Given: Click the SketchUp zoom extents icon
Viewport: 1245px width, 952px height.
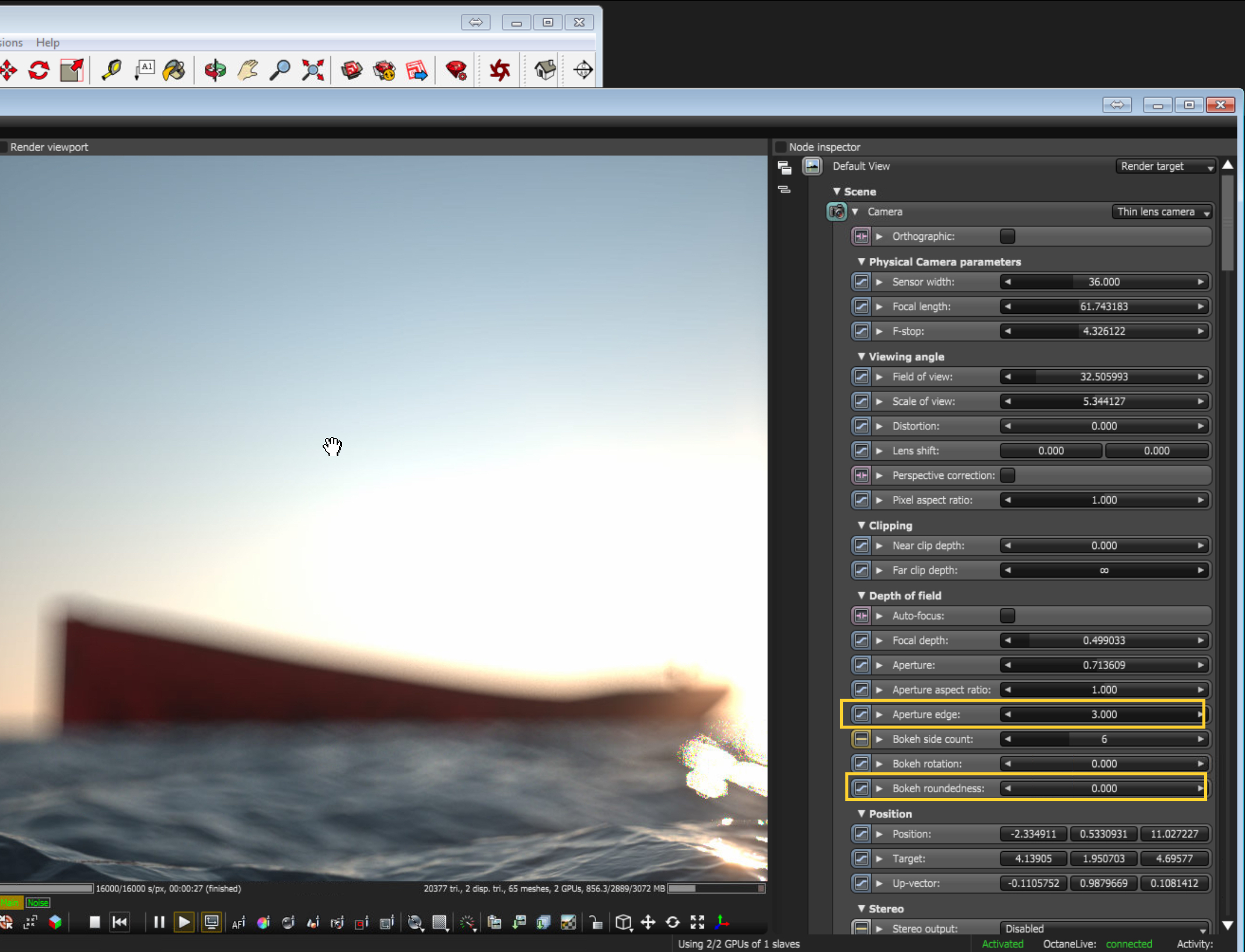Looking at the screenshot, I should 313,70.
